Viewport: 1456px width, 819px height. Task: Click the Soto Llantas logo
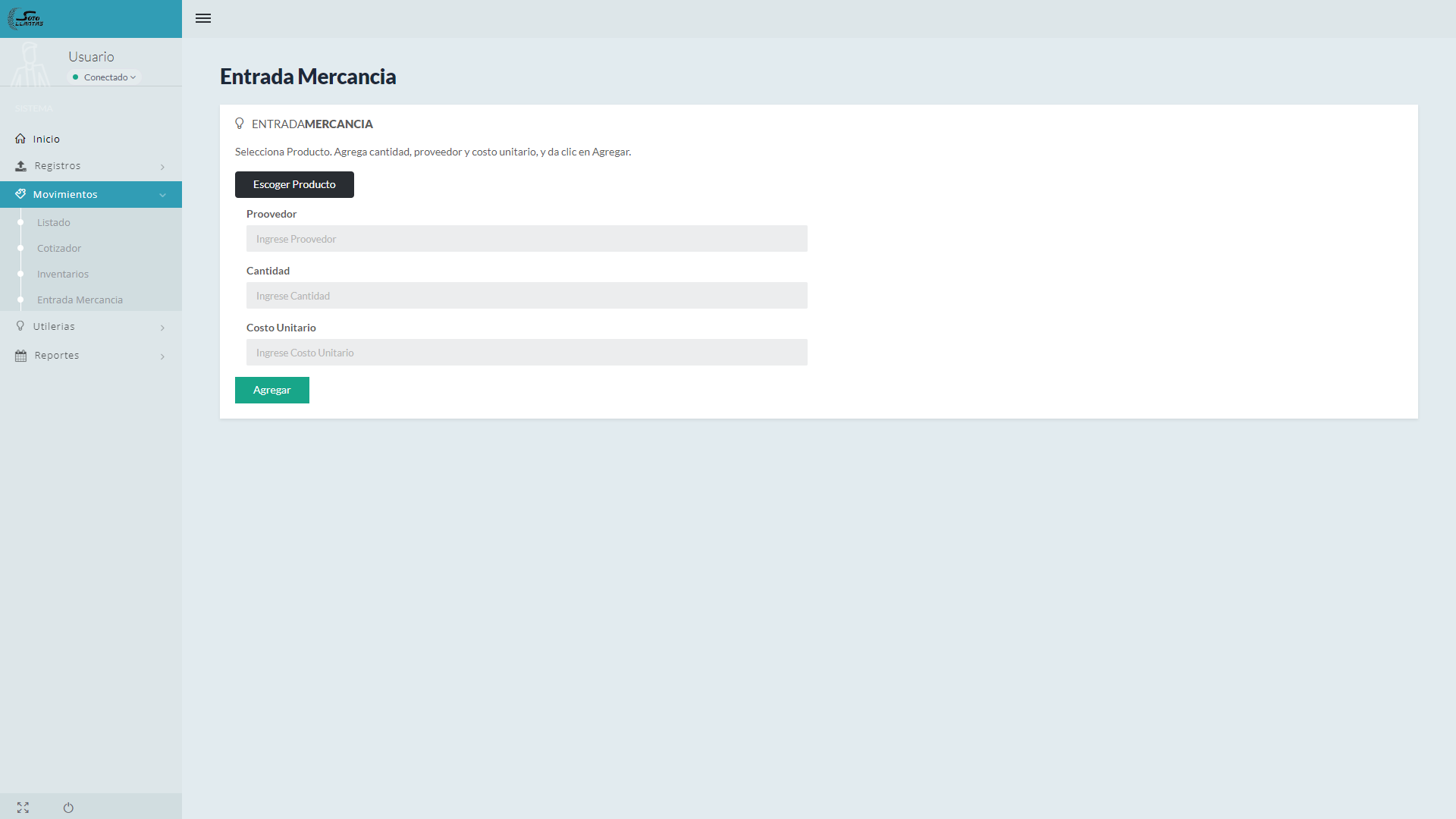point(26,18)
